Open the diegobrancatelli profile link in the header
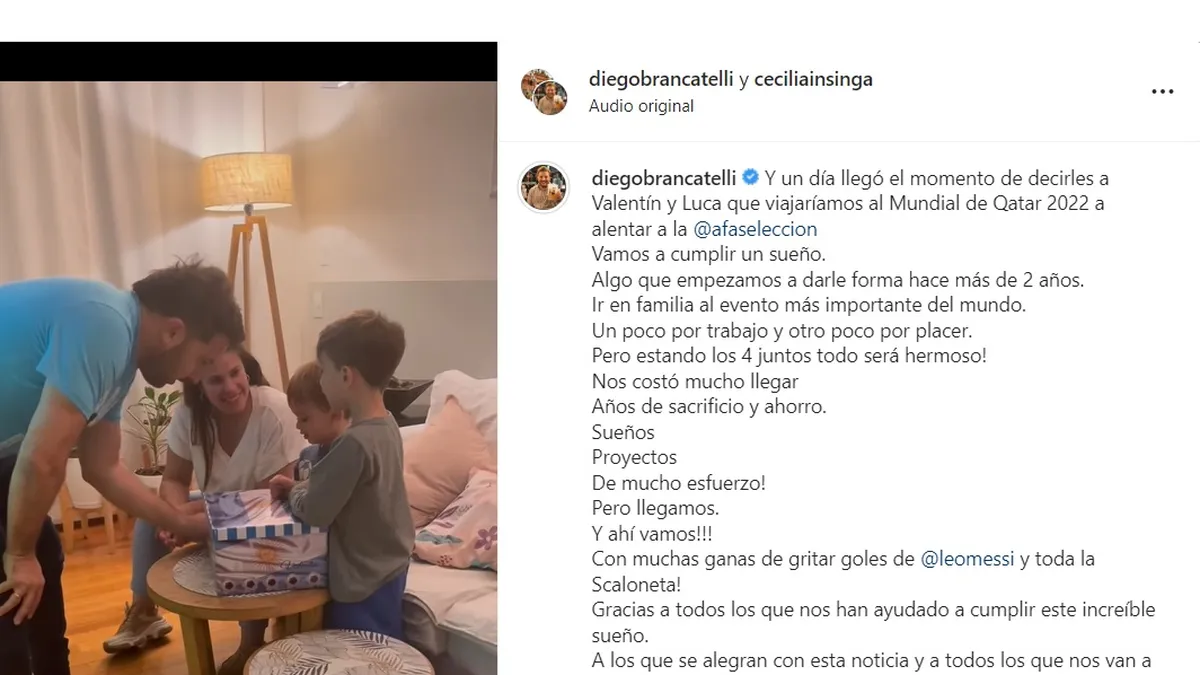Image resolution: width=1200 pixels, height=675 pixels. [662, 79]
